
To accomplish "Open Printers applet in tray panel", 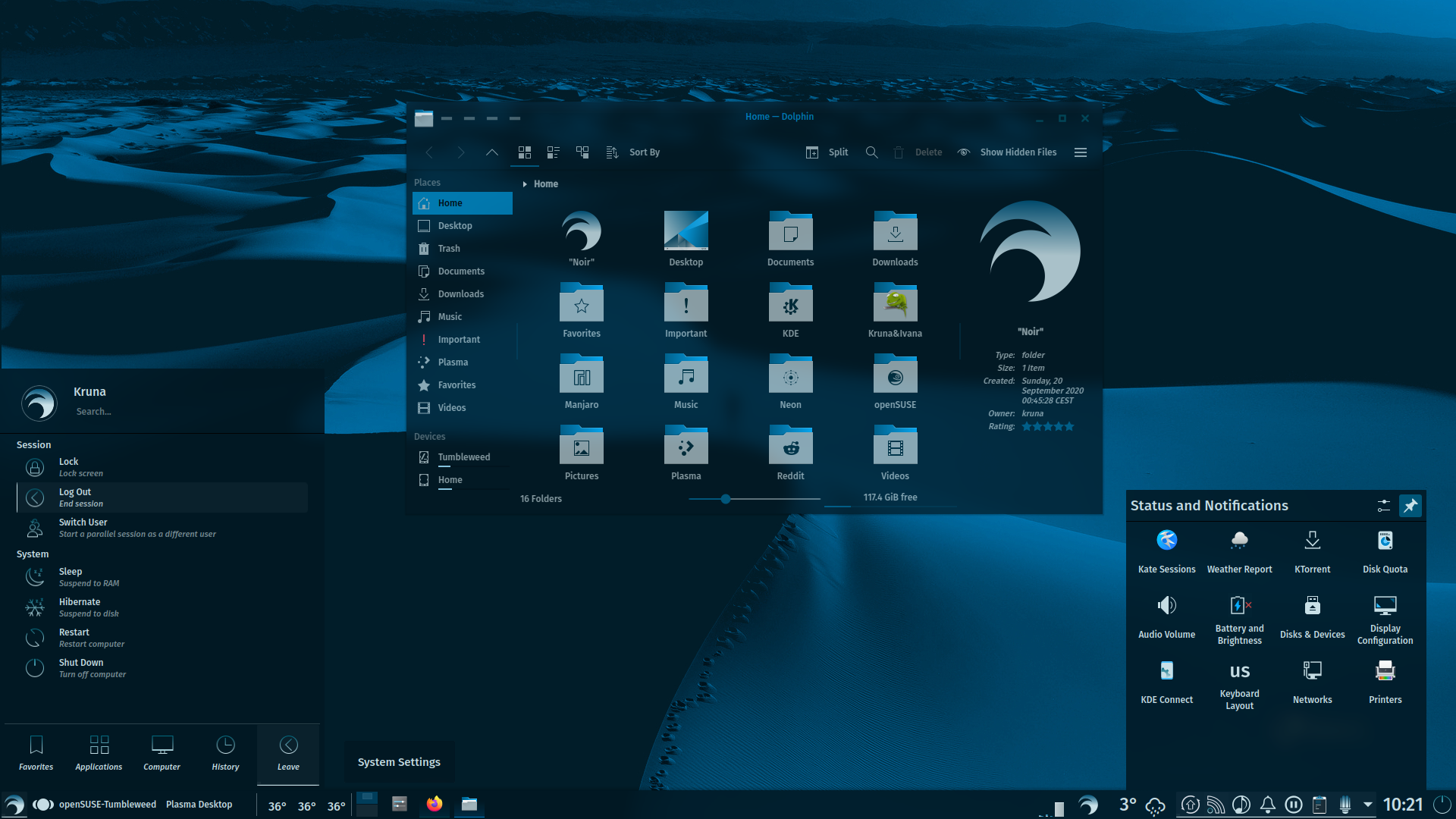I will click(x=1385, y=683).
